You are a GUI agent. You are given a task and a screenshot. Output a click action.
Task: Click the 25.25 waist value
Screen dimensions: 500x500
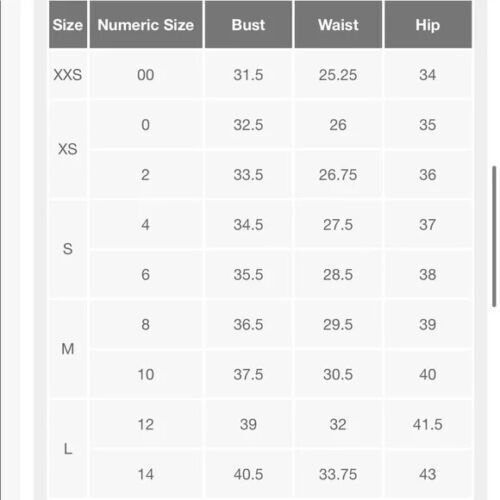pos(338,75)
